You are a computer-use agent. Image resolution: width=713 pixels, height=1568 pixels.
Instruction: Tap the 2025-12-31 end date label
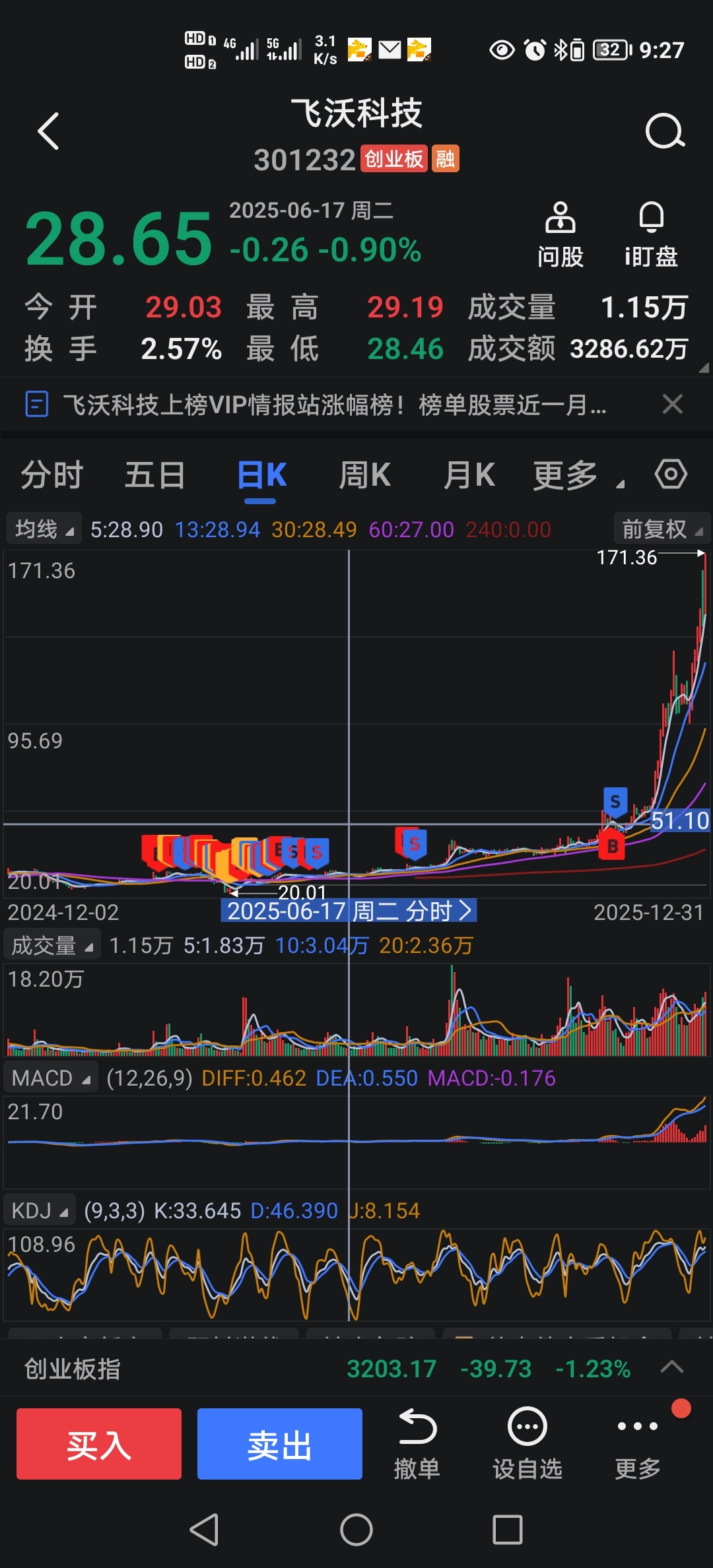pos(648,912)
